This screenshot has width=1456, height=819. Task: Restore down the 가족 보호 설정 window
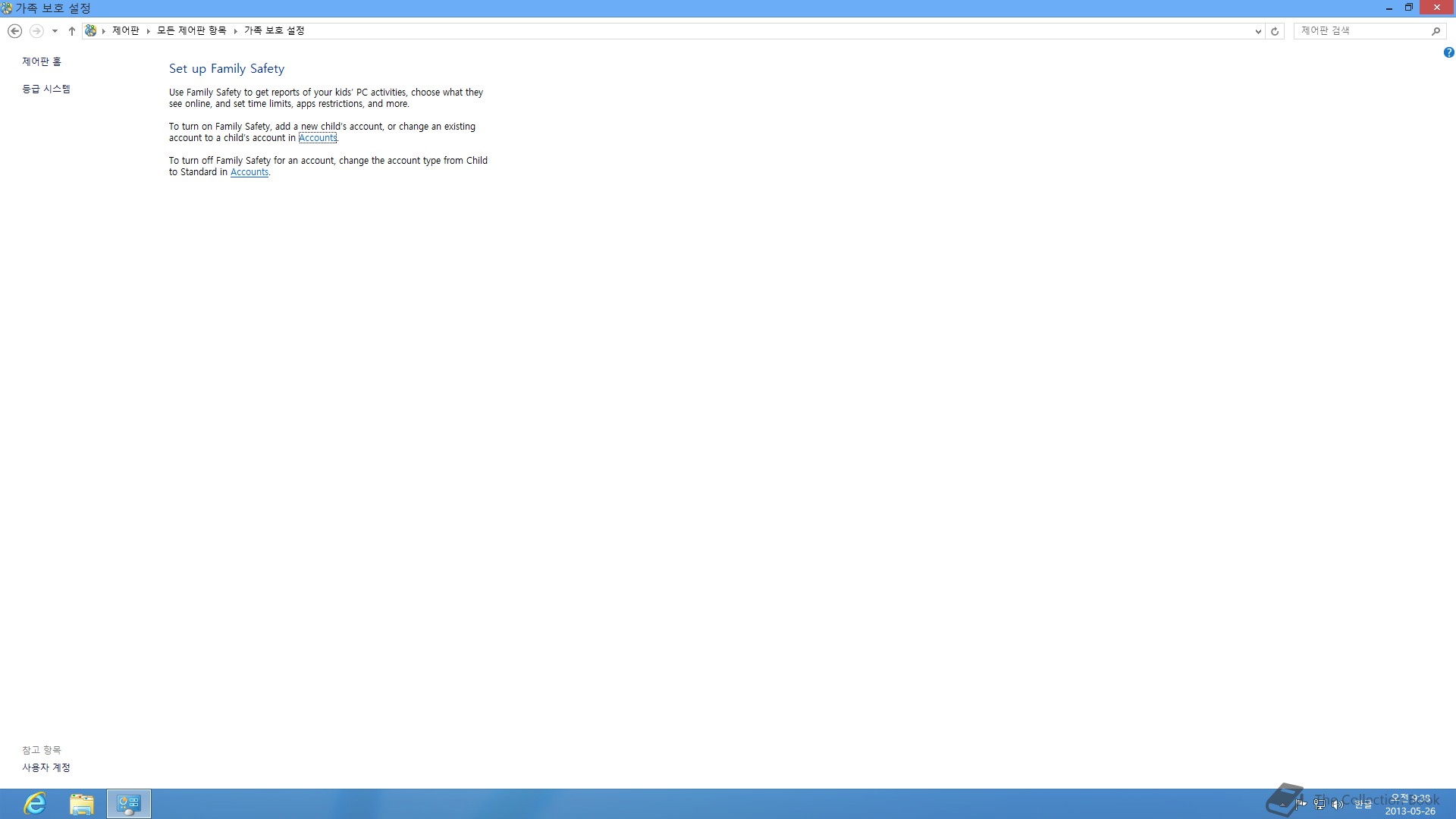coord(1409,8)
